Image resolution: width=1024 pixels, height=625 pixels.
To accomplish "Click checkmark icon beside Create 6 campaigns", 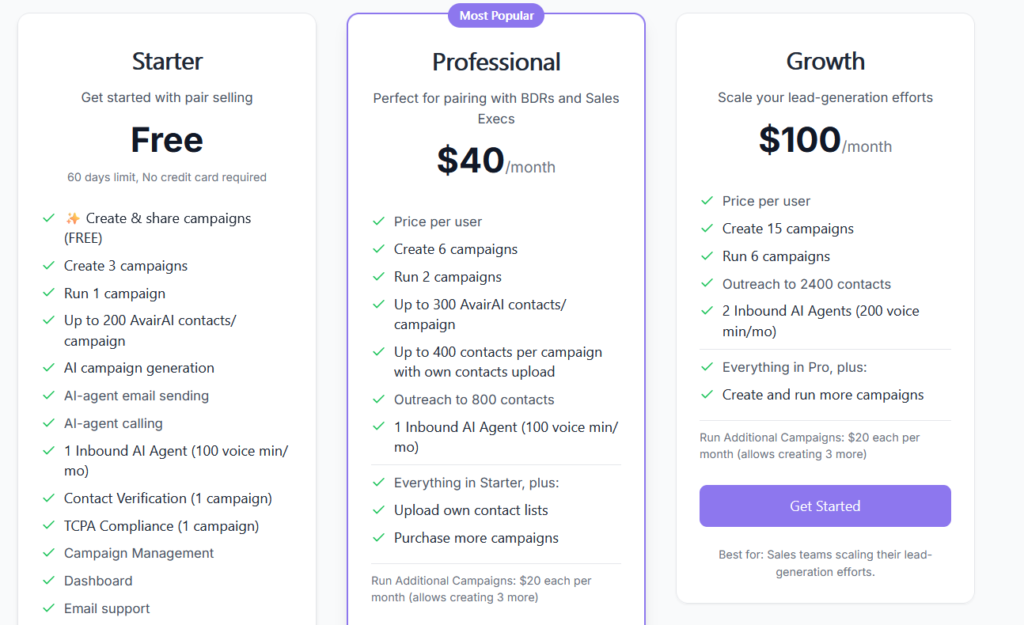I will coord(378,249).
